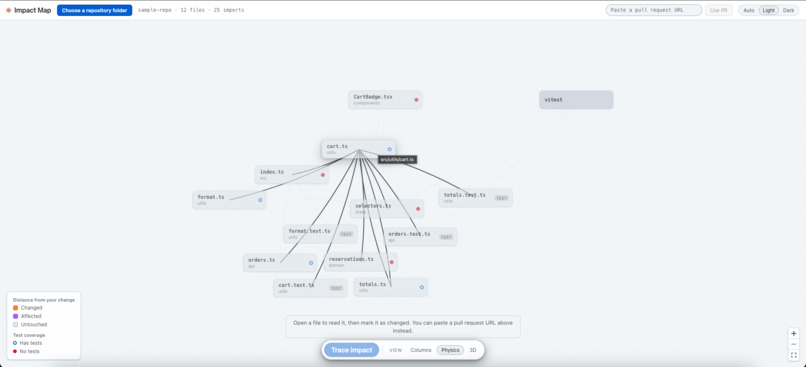Switch theme to Dark
The image size is (806, 367).
coord(789,10)
